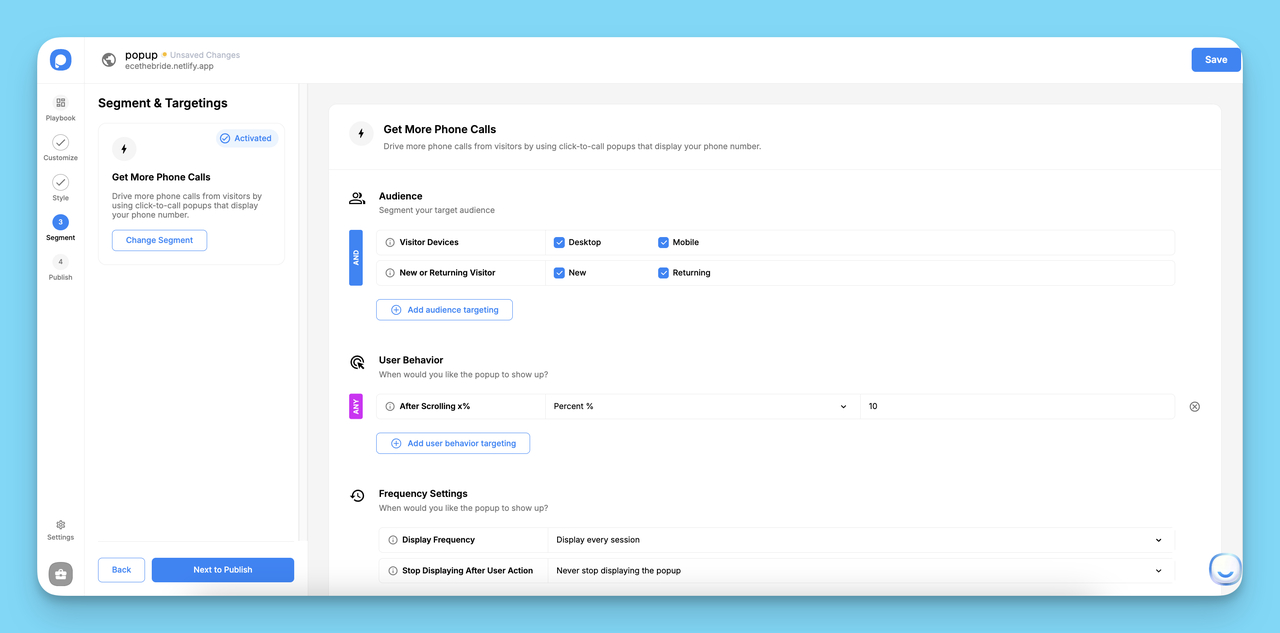
Task: Click the Popupsmart logo icon
Action: (61, 60)
